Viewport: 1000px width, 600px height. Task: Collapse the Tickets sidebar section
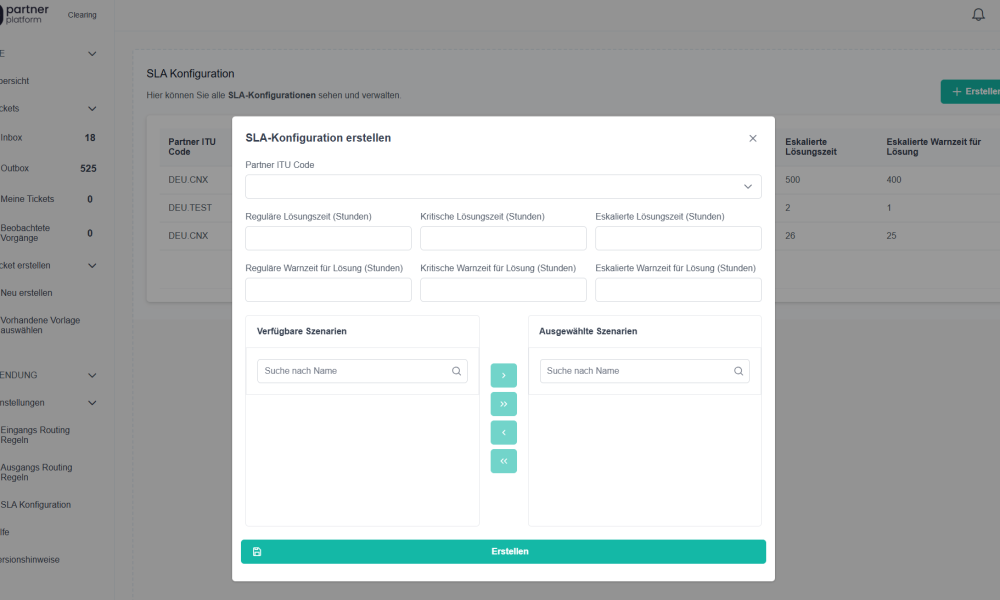(x=92, y=108)
